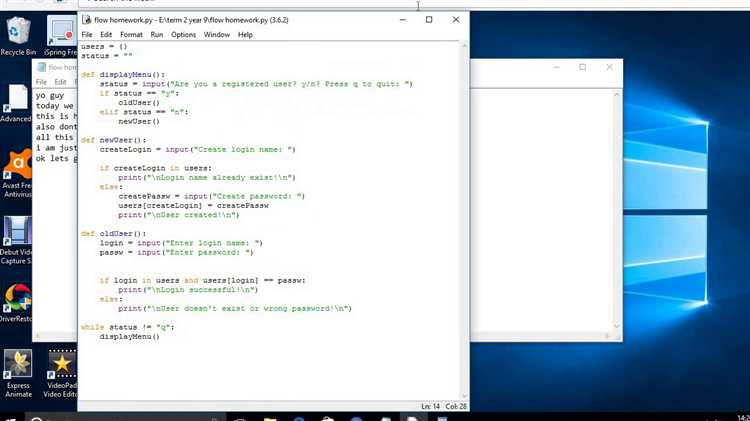Screen dimensions: 750x421
Task: Click the 'Ln: 14' status bar entry
Action: tap(430, 406)
